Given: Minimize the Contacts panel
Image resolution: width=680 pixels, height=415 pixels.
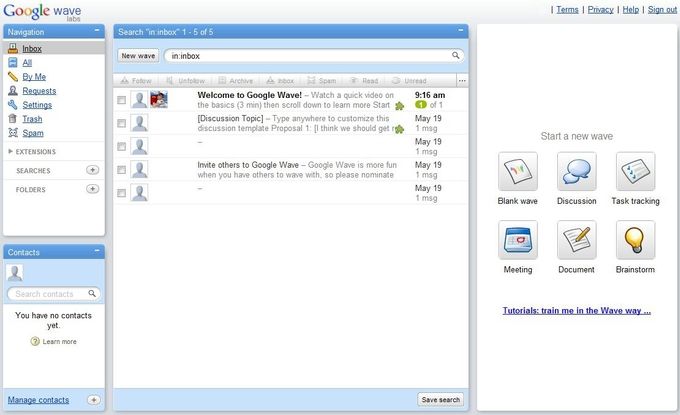Looking at the screenshot, I should pyautogui.click(x=97, y=251).
